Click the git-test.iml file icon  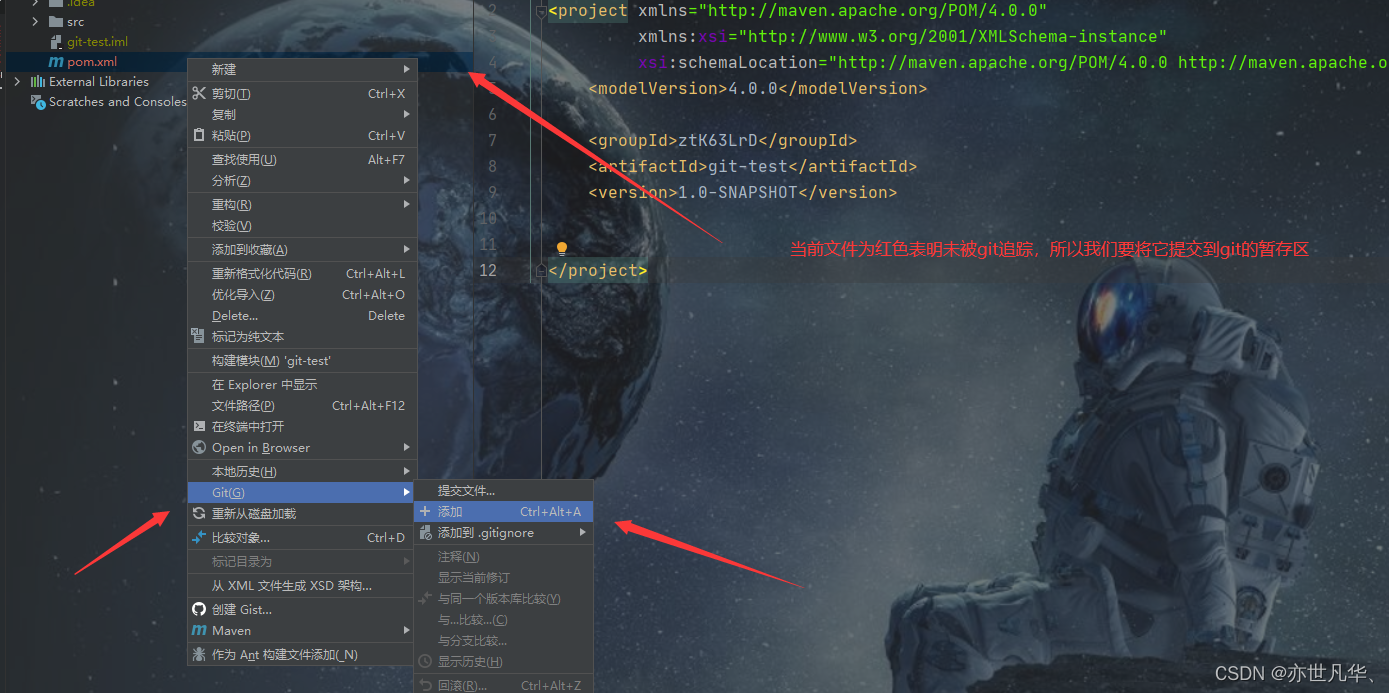(x=56, y=42)
